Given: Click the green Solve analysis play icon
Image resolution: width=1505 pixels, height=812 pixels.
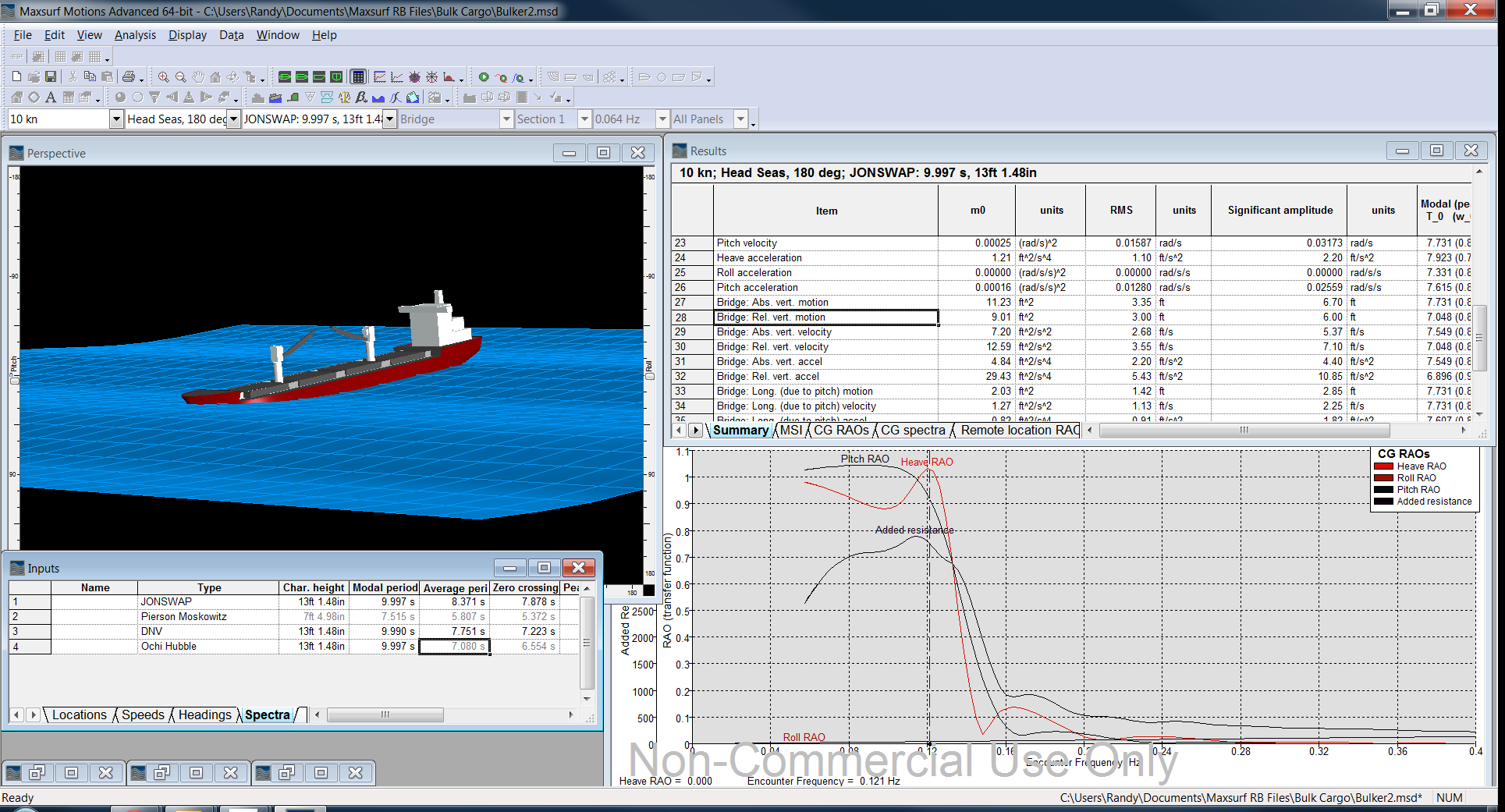Looking at the screenshot, I should [x=484, y=76].
